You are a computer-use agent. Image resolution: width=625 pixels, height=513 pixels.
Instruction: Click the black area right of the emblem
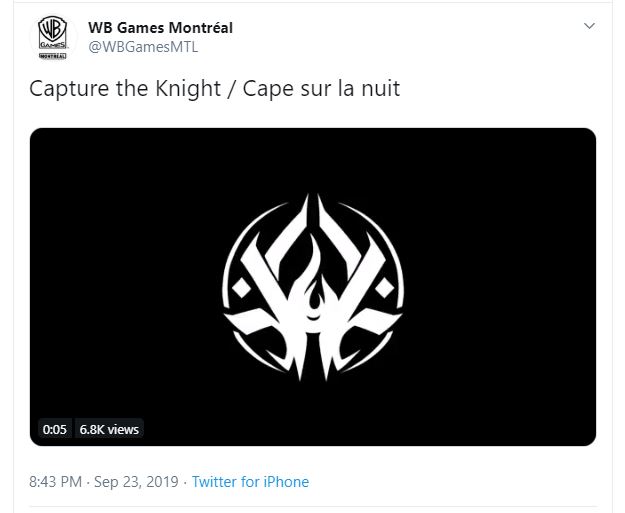coord(500,285)
